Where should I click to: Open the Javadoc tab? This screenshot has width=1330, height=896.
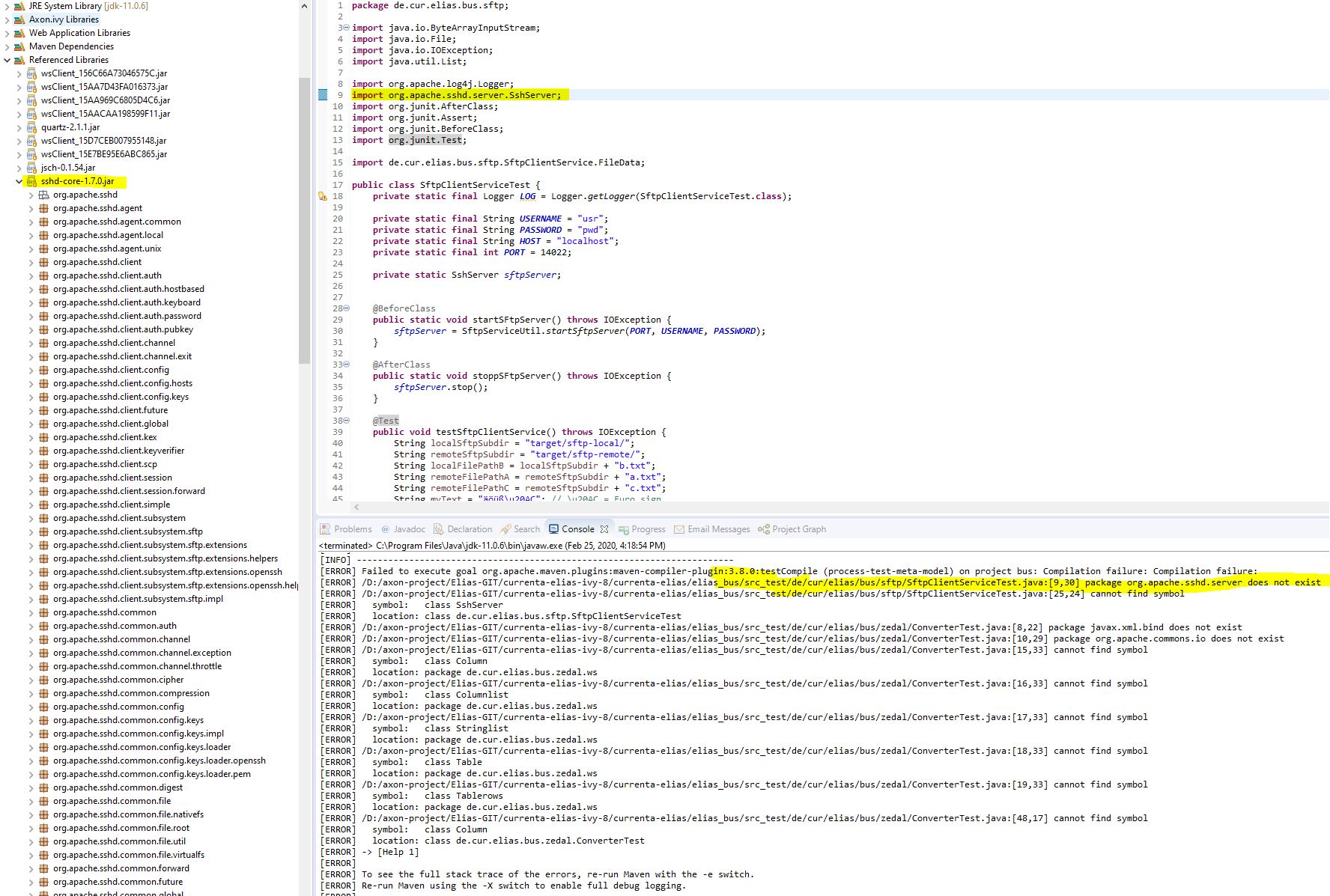click(403, 529)
